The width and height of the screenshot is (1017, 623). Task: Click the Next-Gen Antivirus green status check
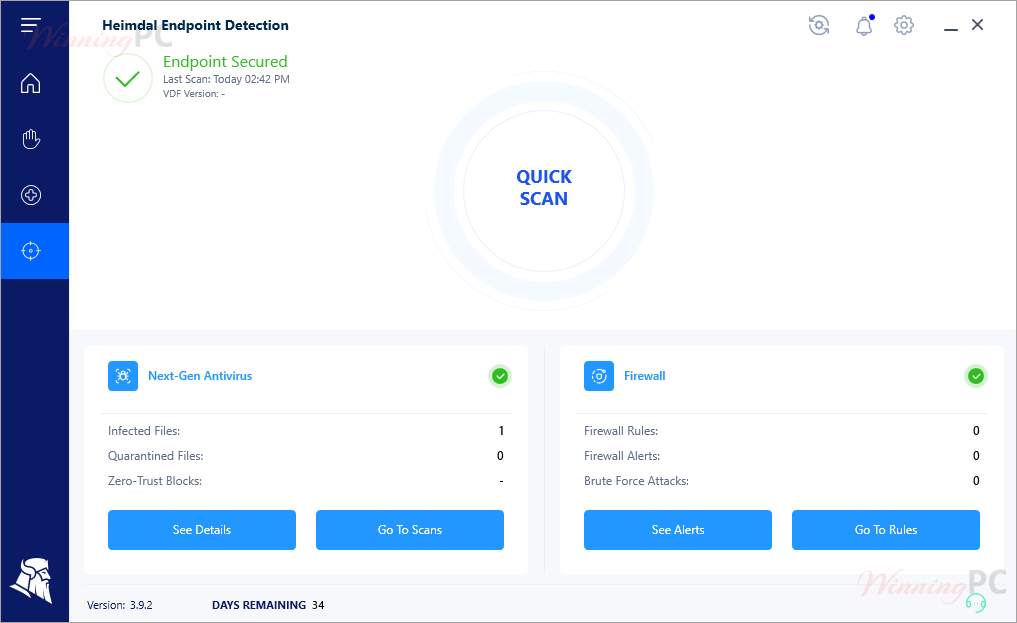coord(499,376)
